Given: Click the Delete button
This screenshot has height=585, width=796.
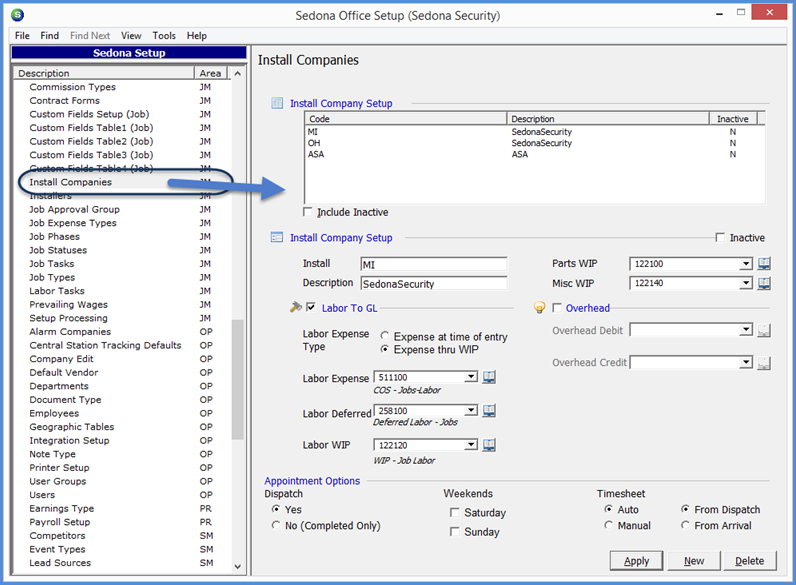Looking at the screenshot, I should tap(750, 561).
